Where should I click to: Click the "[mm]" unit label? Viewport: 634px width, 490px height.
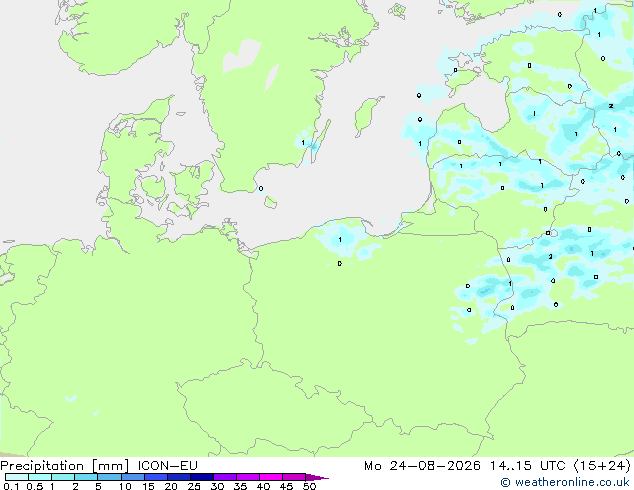point(110,466)
